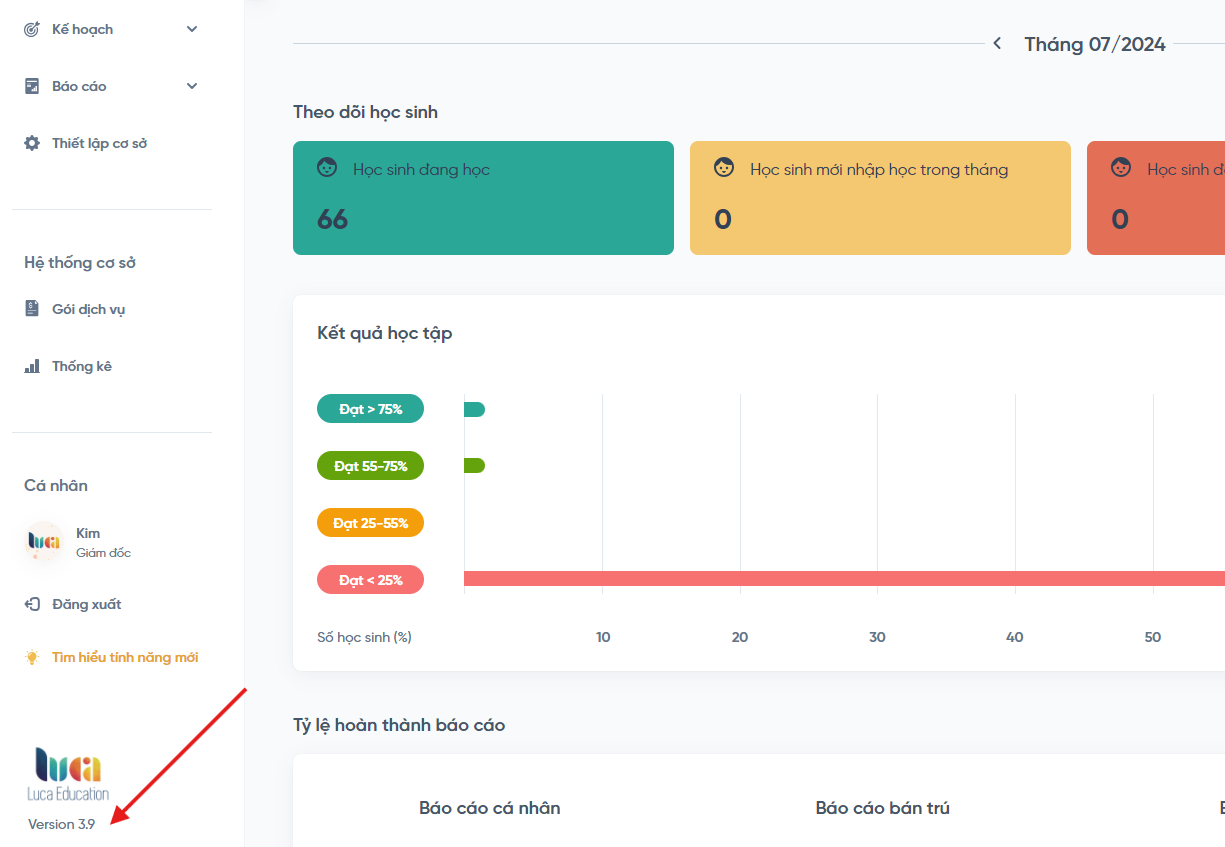Image resolution: width=1225 pixels, height=847 pixels.
Task: Click the Thống kê bar chart icon
Action: click(32, 367)
